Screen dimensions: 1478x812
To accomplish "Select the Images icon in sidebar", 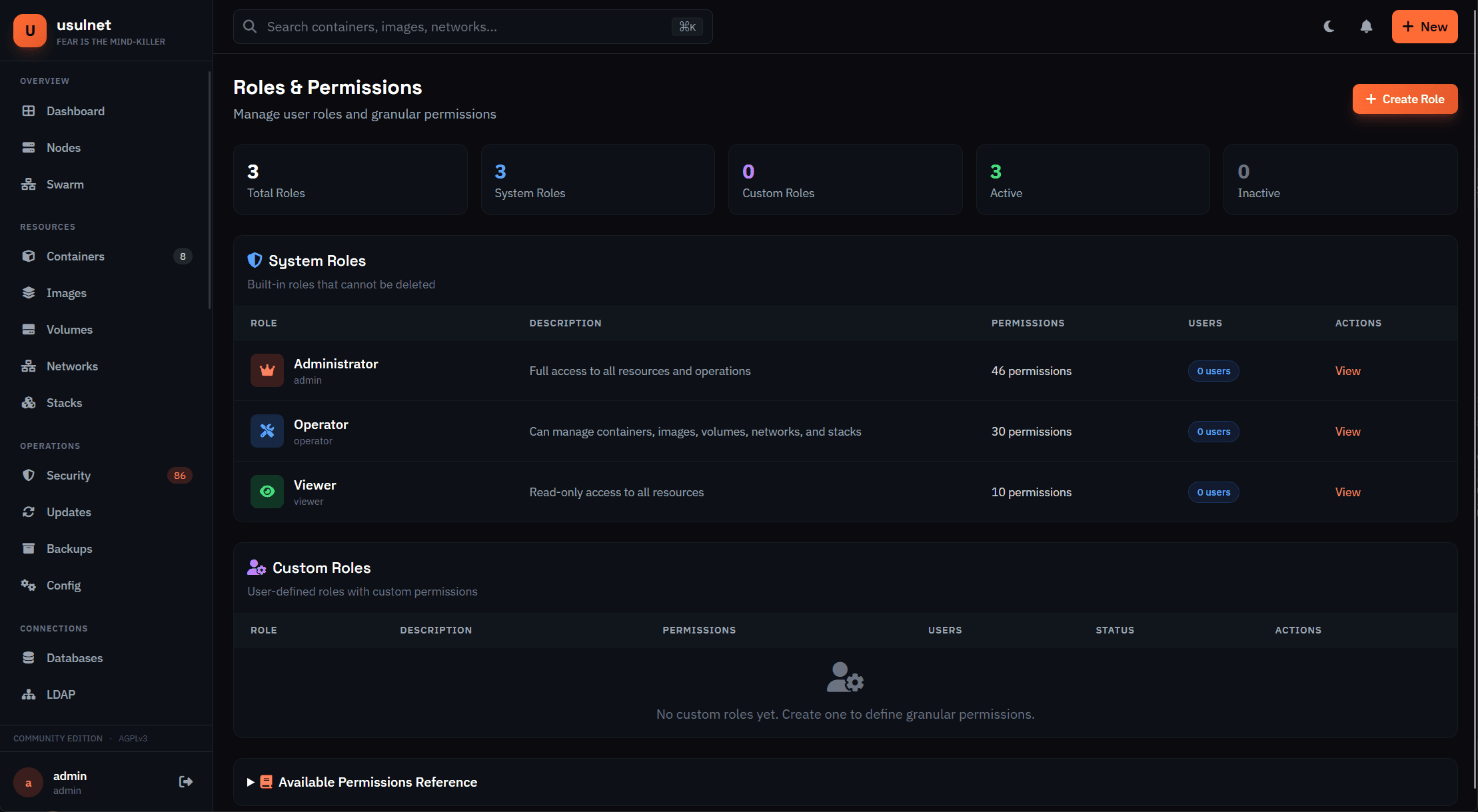I will (29, 292).
